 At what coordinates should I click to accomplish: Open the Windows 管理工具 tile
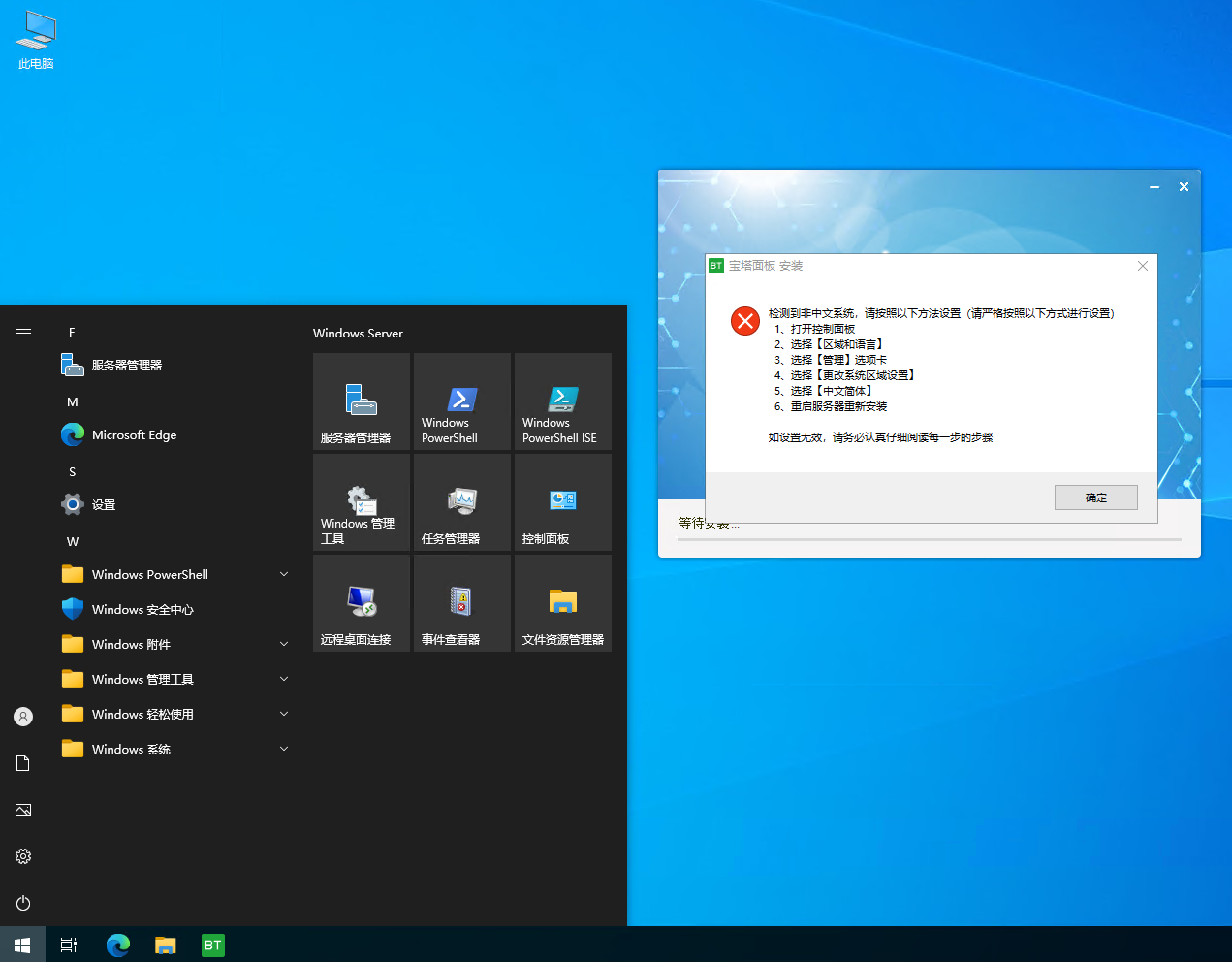coord(362,502)
